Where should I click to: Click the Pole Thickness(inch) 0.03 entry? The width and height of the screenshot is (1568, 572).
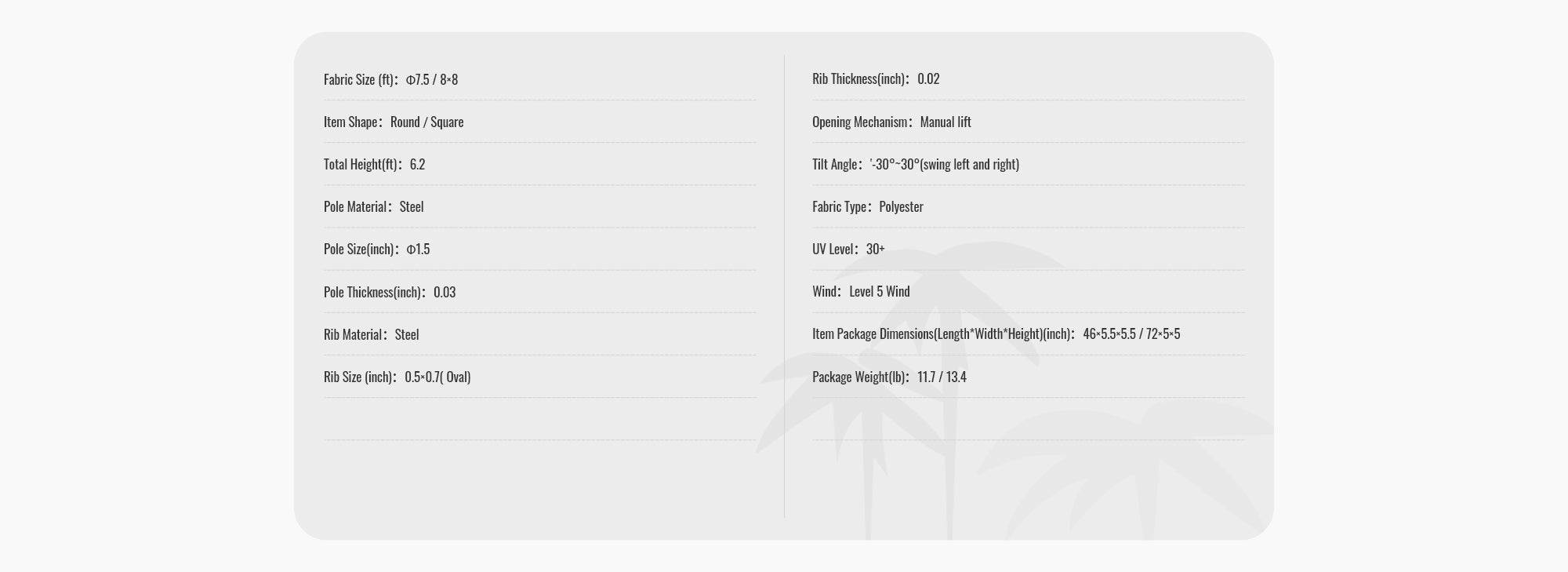(389, 292)
